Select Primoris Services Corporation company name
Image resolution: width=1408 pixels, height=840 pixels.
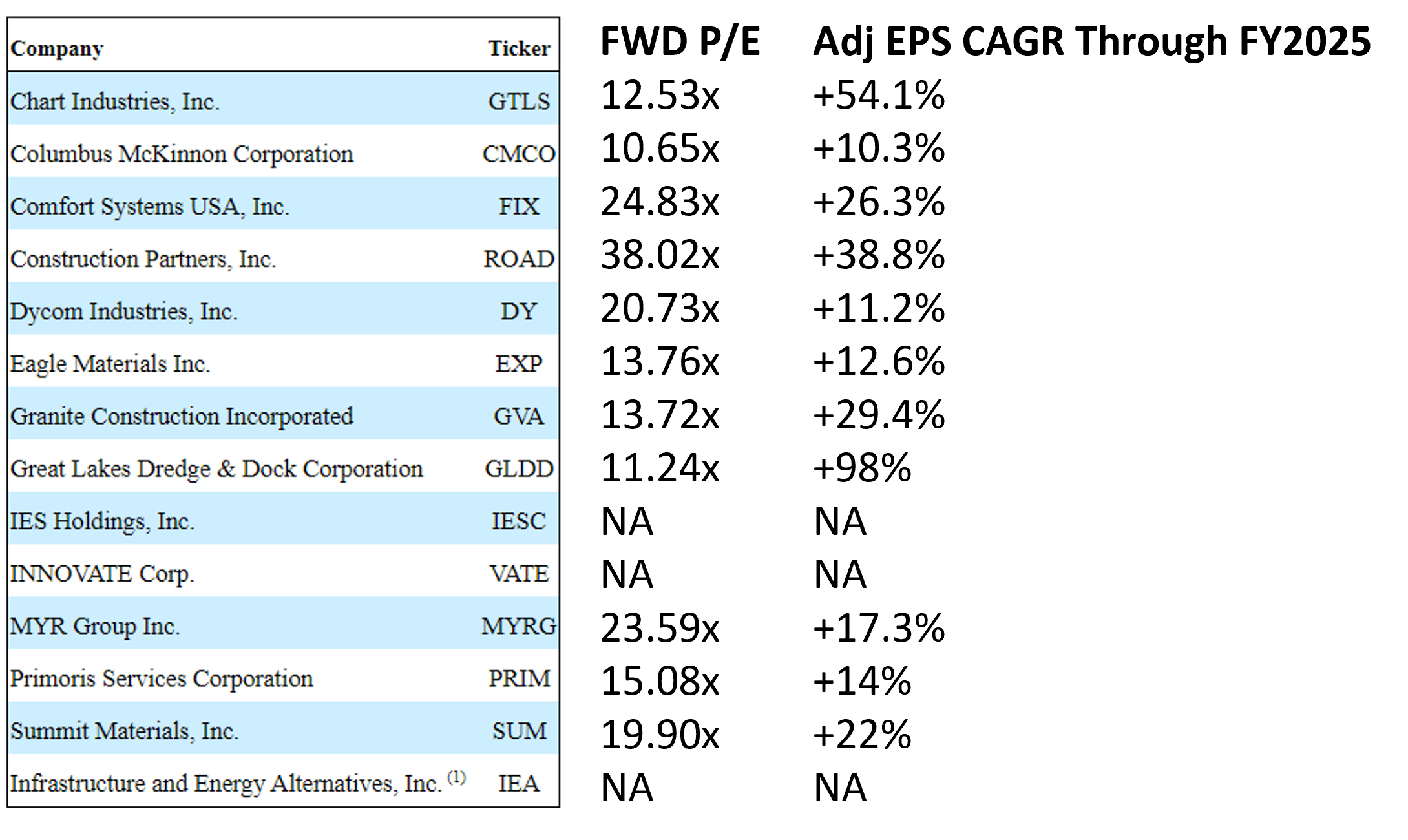[x=162, y=678]
